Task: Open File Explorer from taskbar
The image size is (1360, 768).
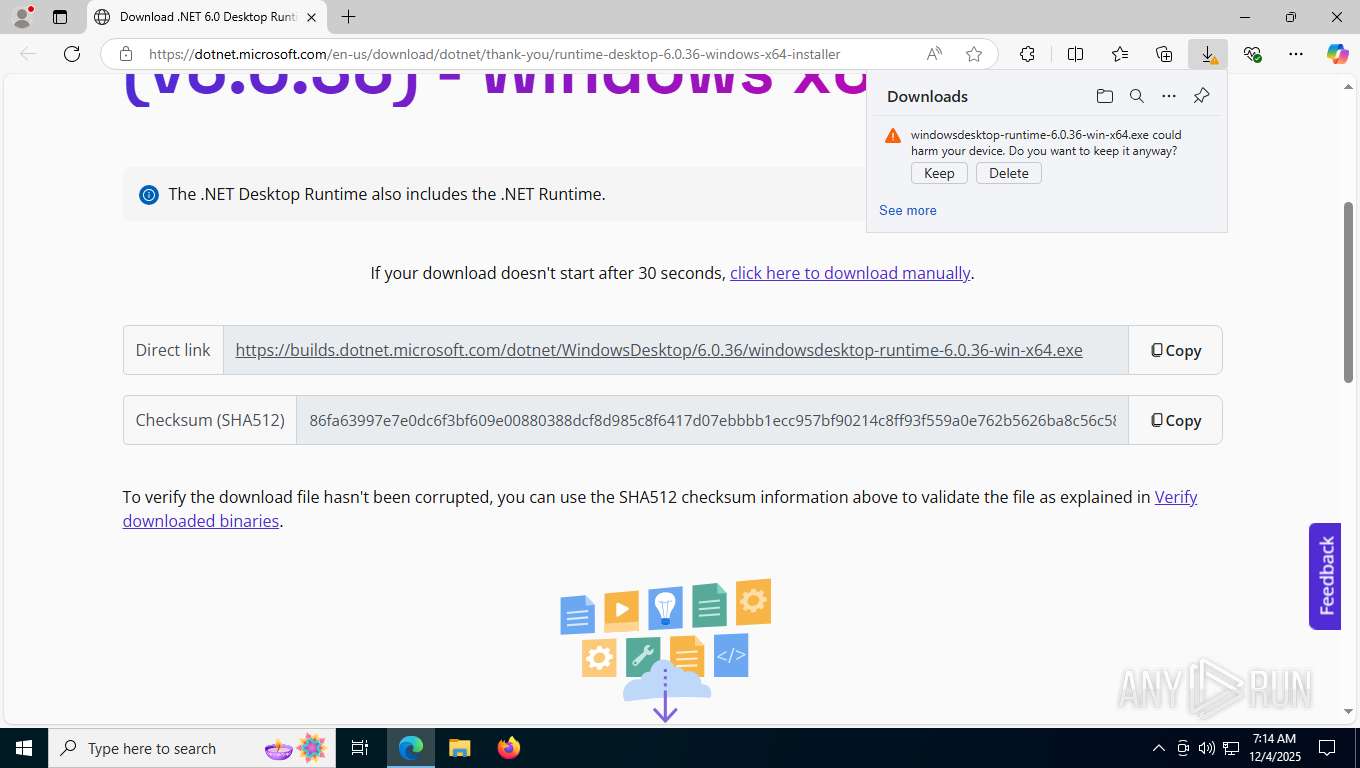Action: pos(459,748)
